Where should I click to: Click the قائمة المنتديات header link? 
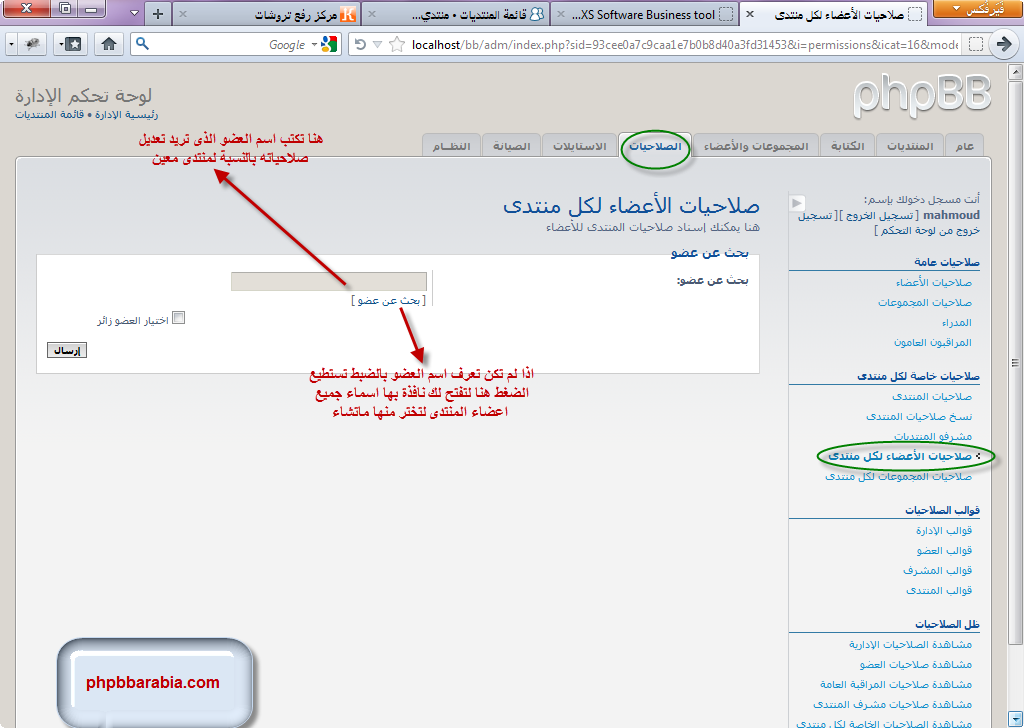point(50,115)
